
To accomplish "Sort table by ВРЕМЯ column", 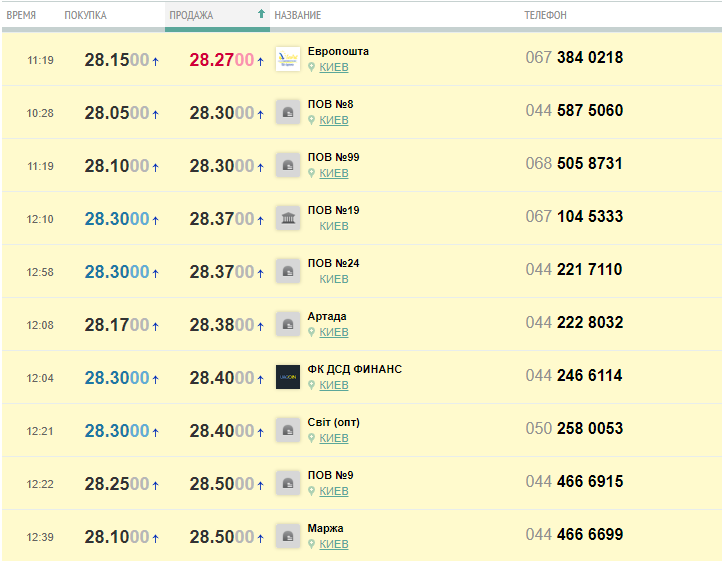I will [x=21, y=16].
